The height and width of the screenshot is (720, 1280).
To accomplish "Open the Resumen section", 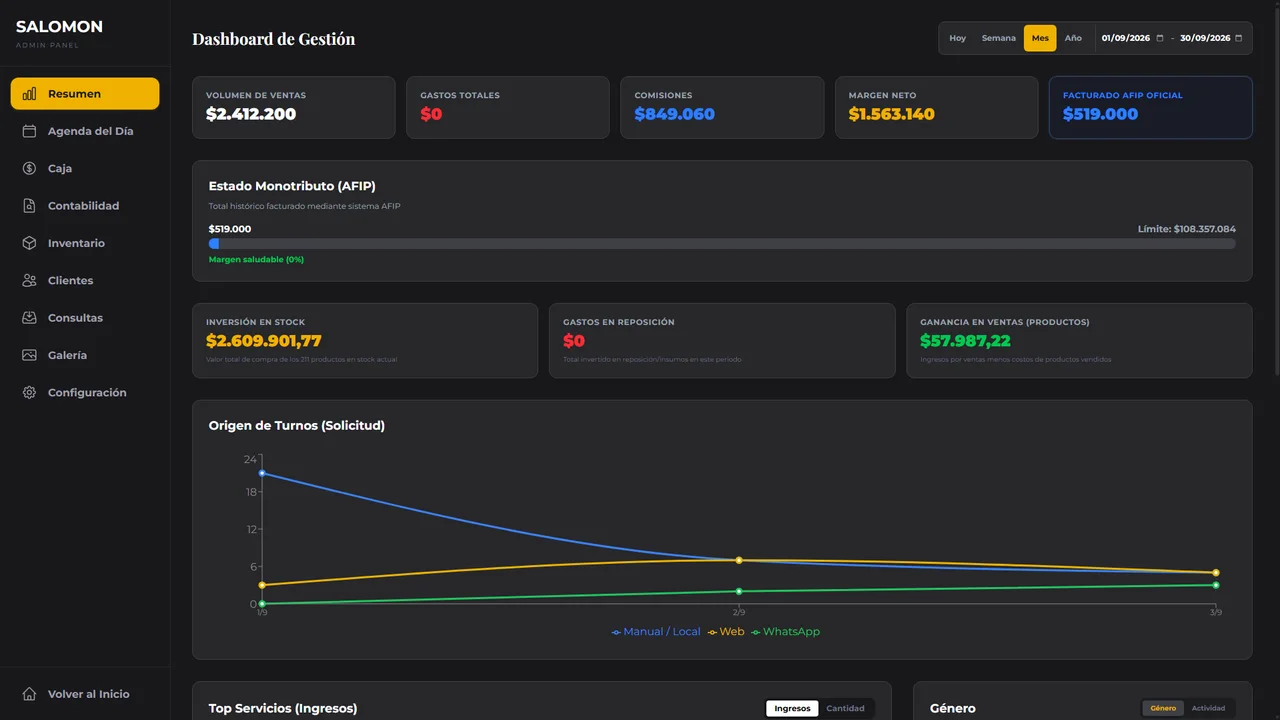I will tap(85, 94).
